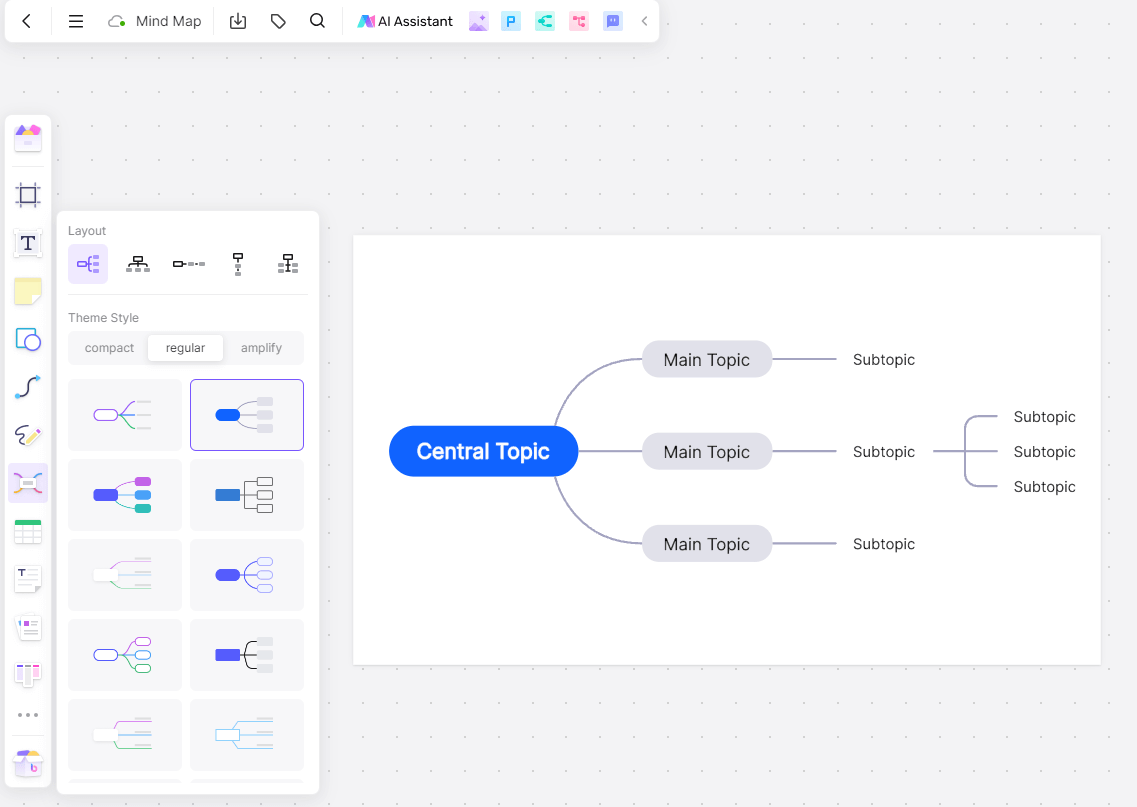Switch to the regular theme style tab
The height and width of the screenshot is (807, 1137).
click(185, 347)
